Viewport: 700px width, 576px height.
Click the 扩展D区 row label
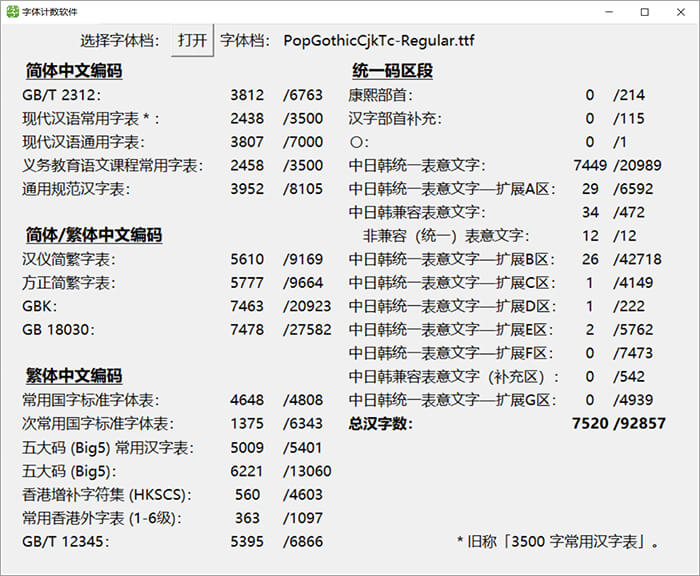coord(452,306)
